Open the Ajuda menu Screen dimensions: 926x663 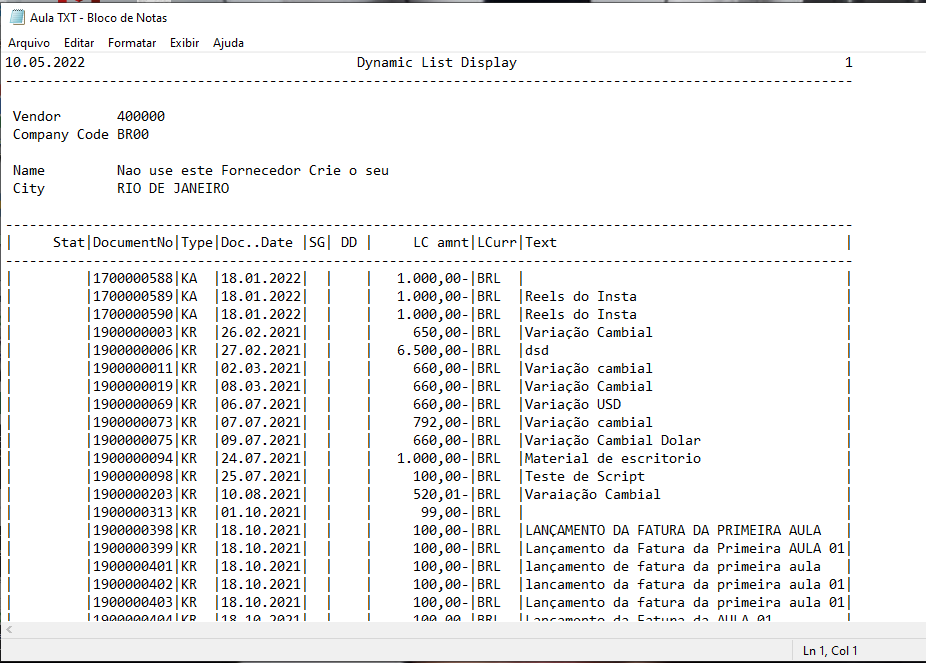point(228,43)
